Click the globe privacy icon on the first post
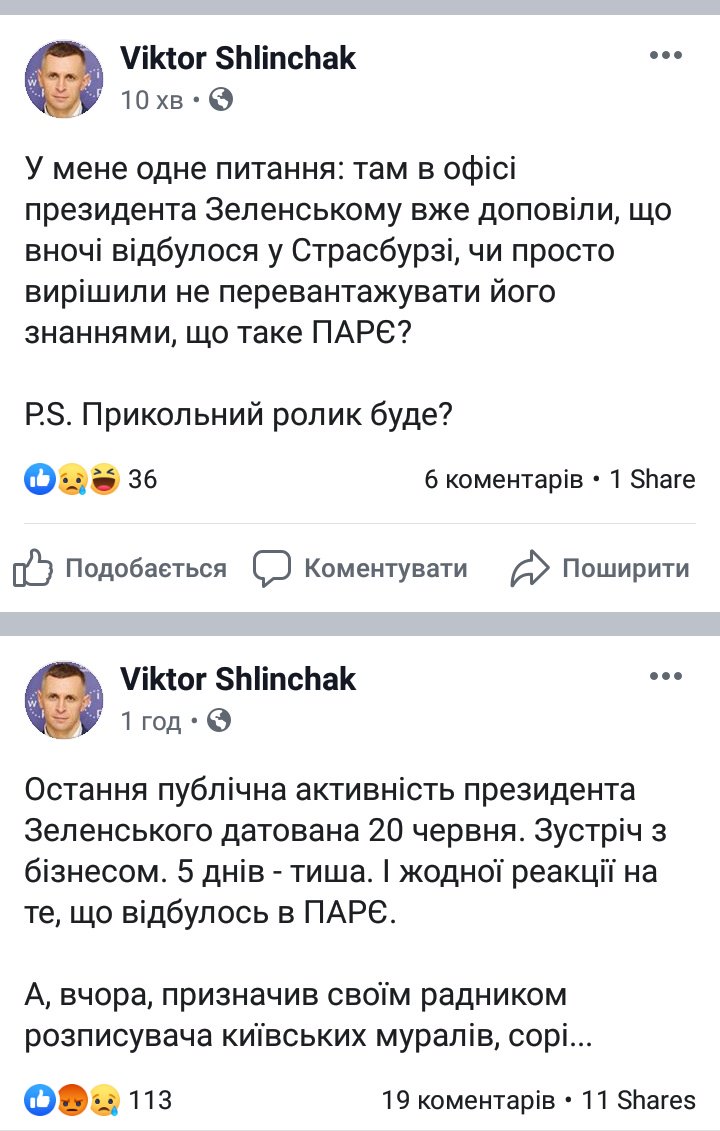Viewport: 720px width, 1131px height. click(x=221, y=99)
